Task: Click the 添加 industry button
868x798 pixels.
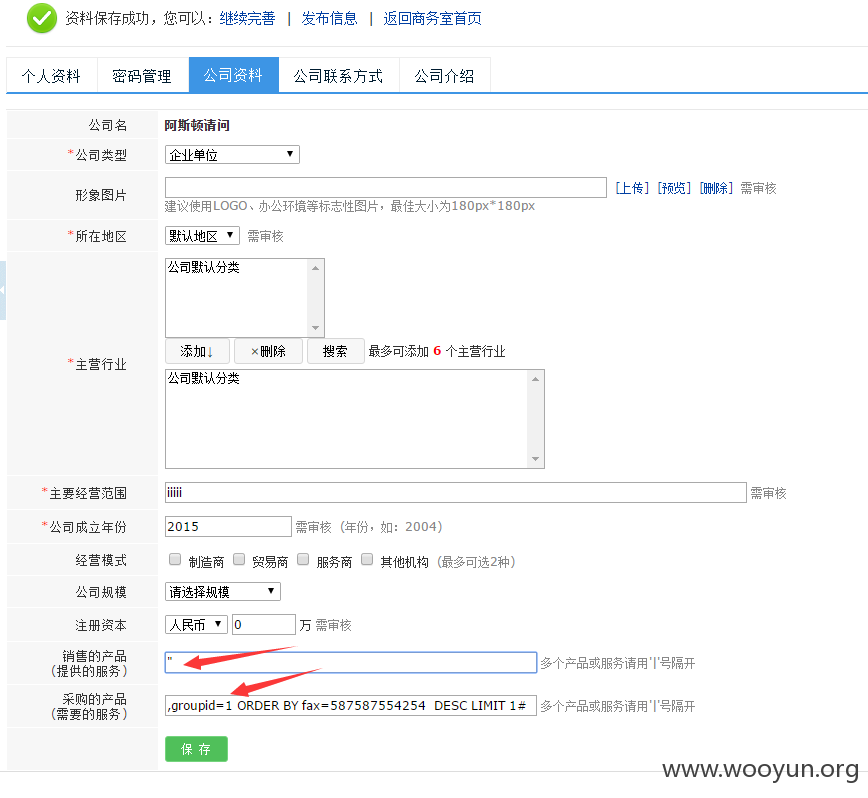Action: pos(197,351)
